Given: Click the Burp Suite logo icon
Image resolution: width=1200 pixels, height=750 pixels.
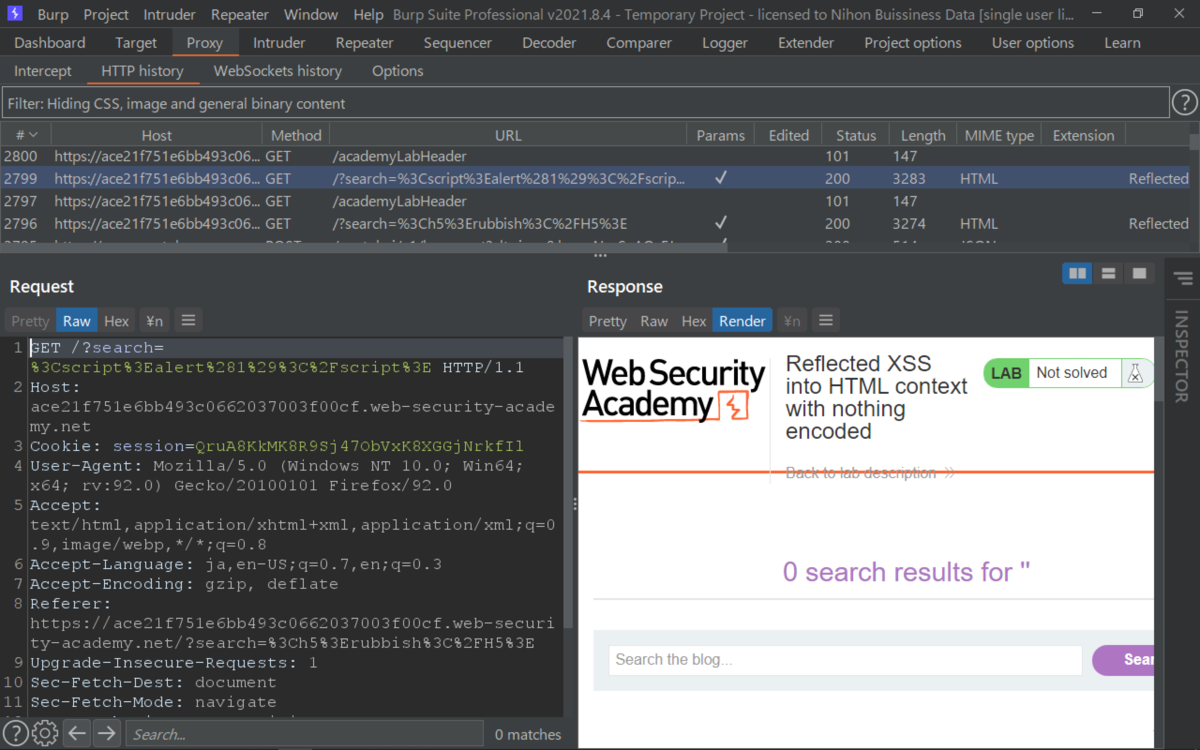Looking at the screenshot, I should [x=15, y=14].
